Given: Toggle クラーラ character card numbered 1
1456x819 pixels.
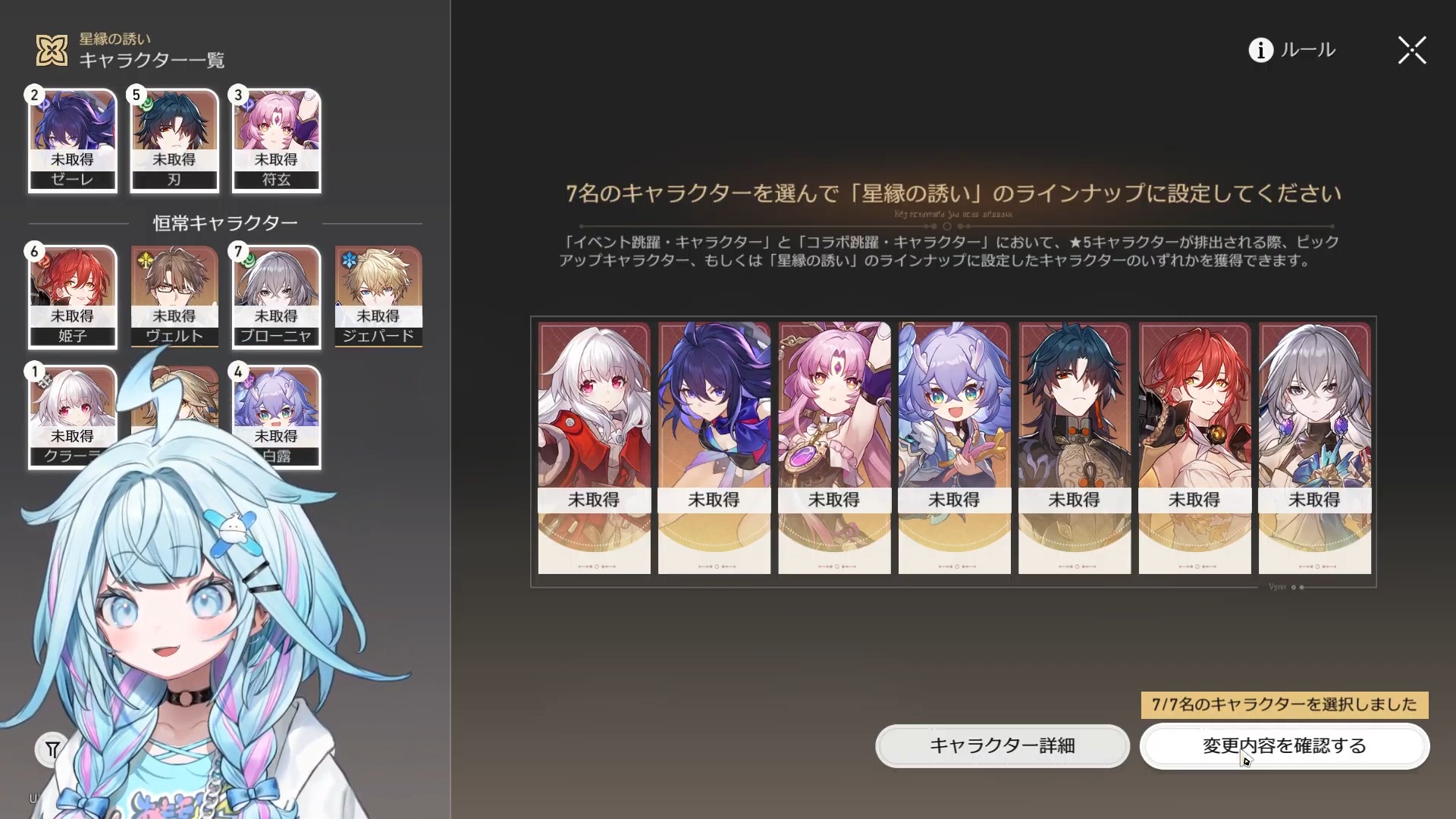Looking at the screenshot, I should 73,417.
